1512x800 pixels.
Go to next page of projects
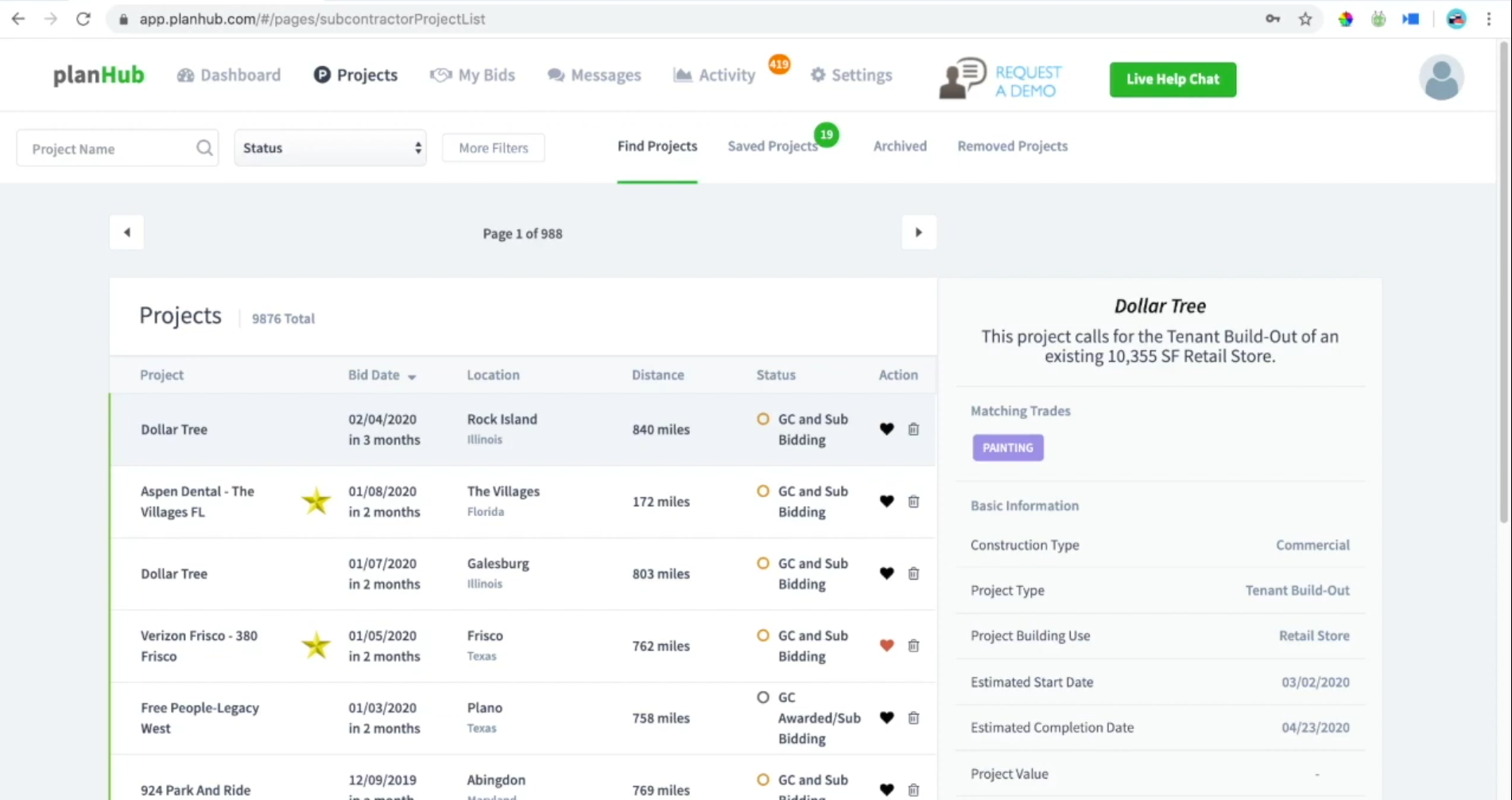(x=918, y=233)
